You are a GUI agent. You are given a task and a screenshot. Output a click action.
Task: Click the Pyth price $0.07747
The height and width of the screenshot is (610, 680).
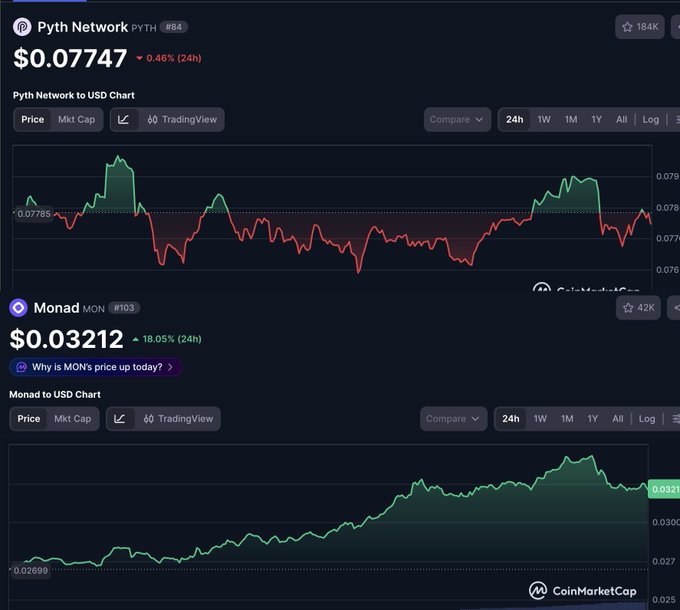point(70,58)
